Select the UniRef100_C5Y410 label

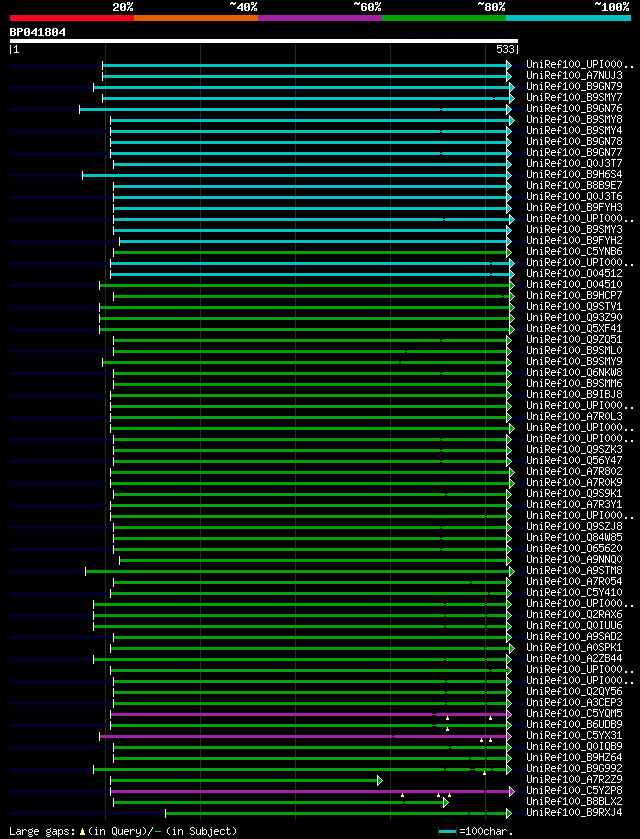coord(574,592)
